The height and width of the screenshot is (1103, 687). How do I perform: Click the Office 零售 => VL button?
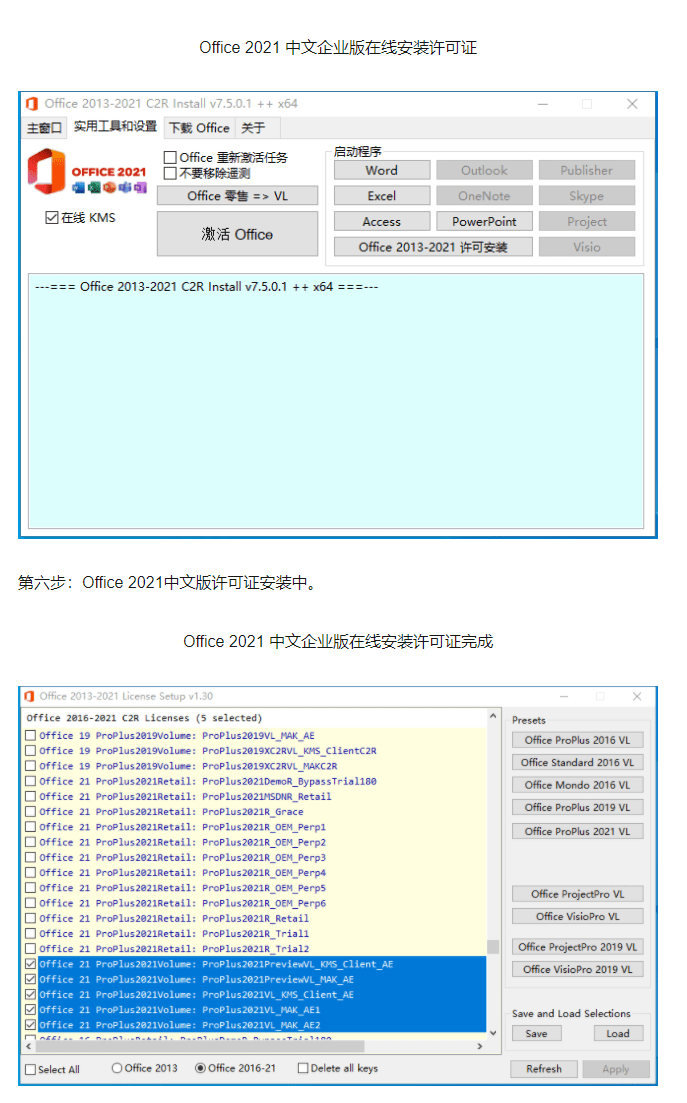(238, 196)
